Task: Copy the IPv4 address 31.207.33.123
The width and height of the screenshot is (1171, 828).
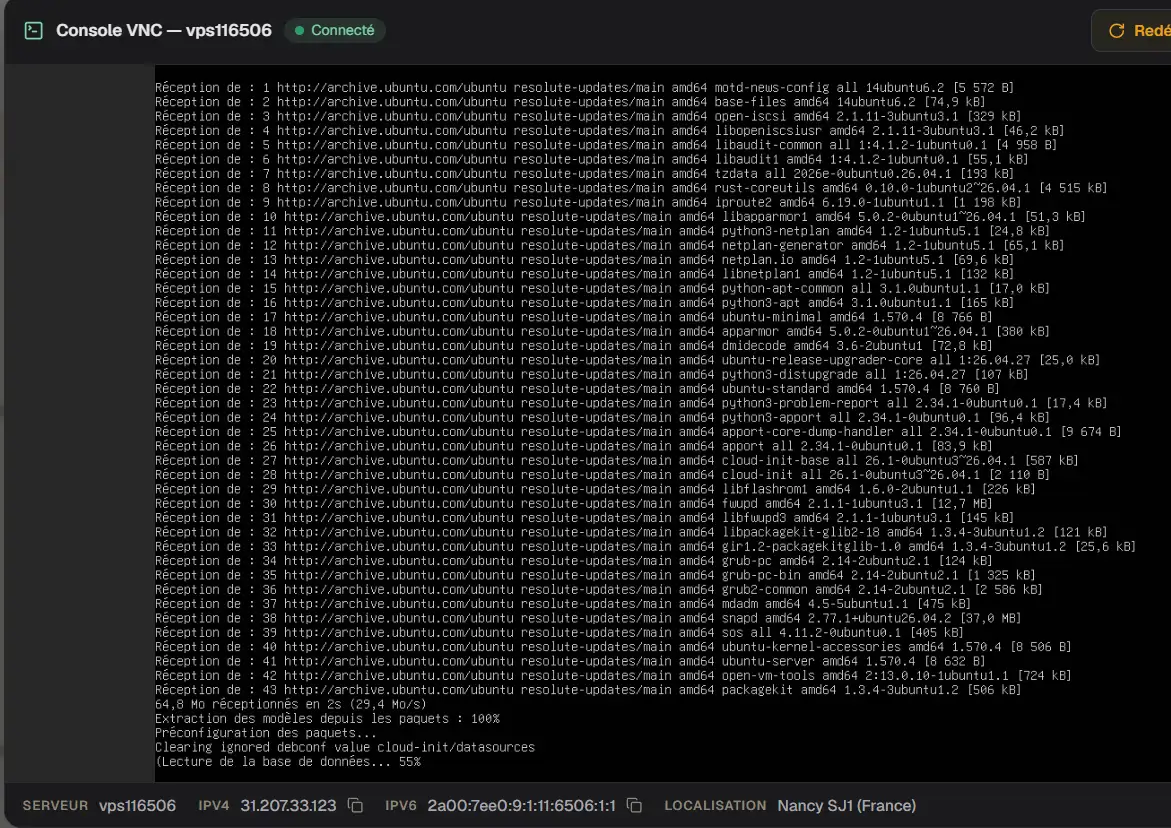Action: pos(355,806)
